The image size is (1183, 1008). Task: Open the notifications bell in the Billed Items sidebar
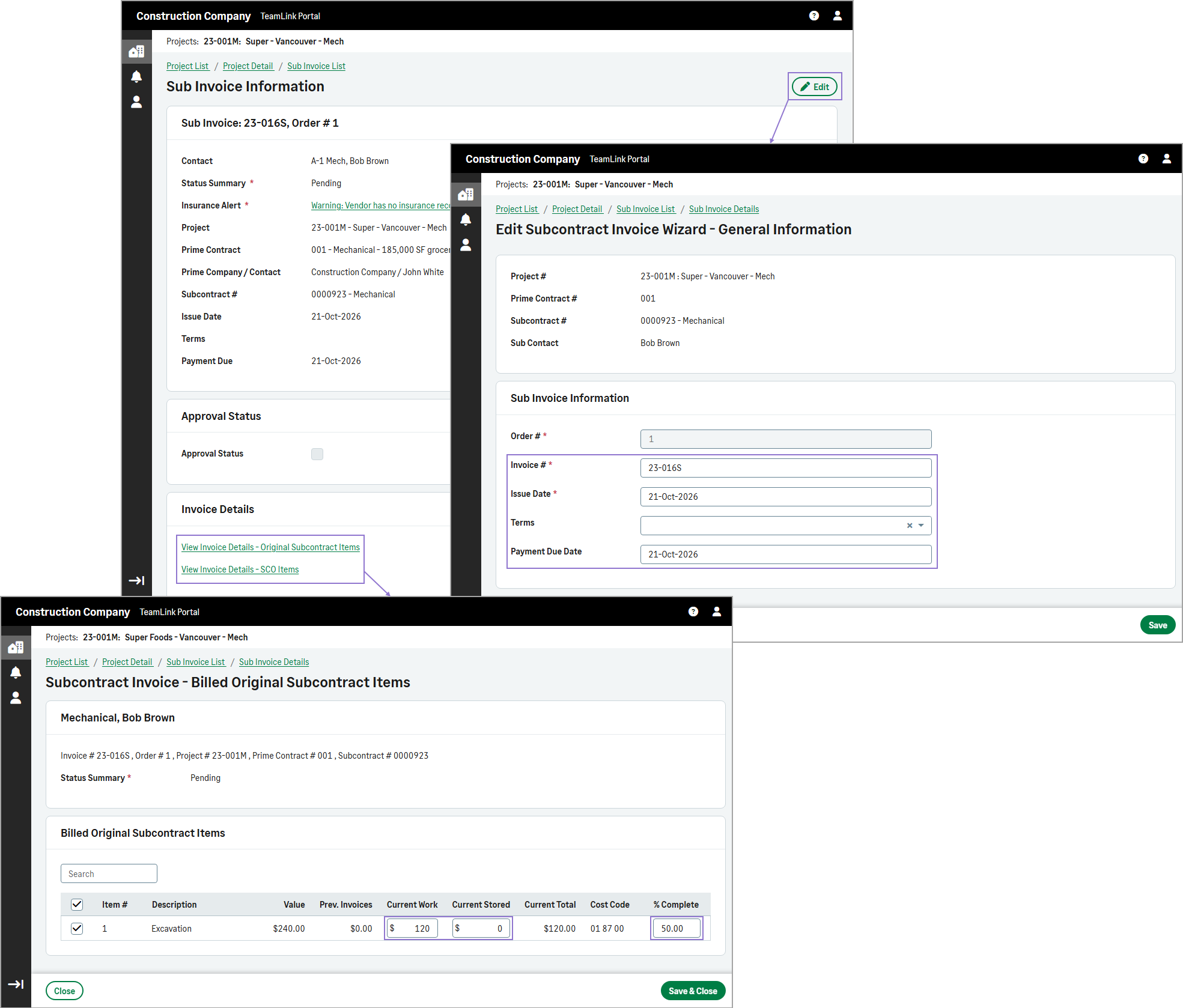[16, 672]
